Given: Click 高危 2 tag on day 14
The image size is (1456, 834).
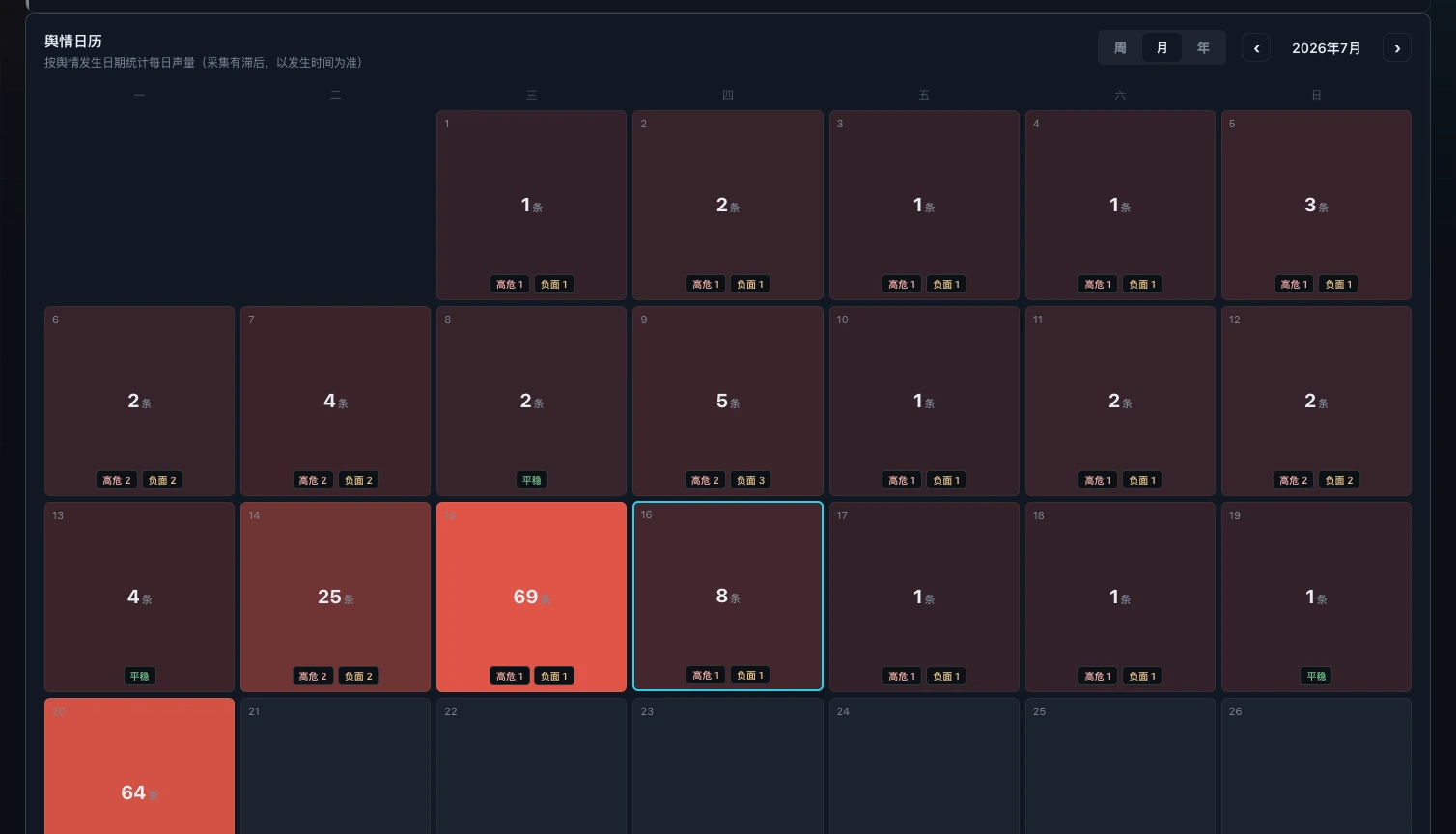Looking at the screenshot, I should point(313,676).
